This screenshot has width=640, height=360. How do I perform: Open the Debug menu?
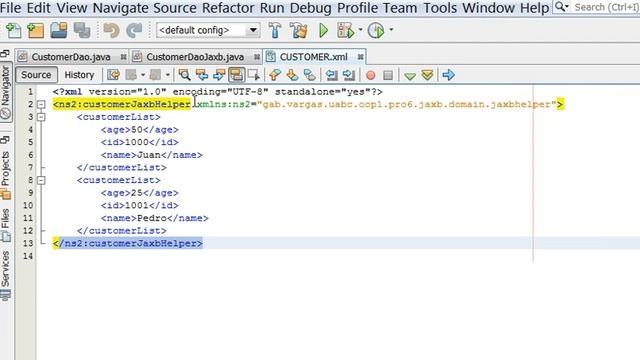coord(311,7)
